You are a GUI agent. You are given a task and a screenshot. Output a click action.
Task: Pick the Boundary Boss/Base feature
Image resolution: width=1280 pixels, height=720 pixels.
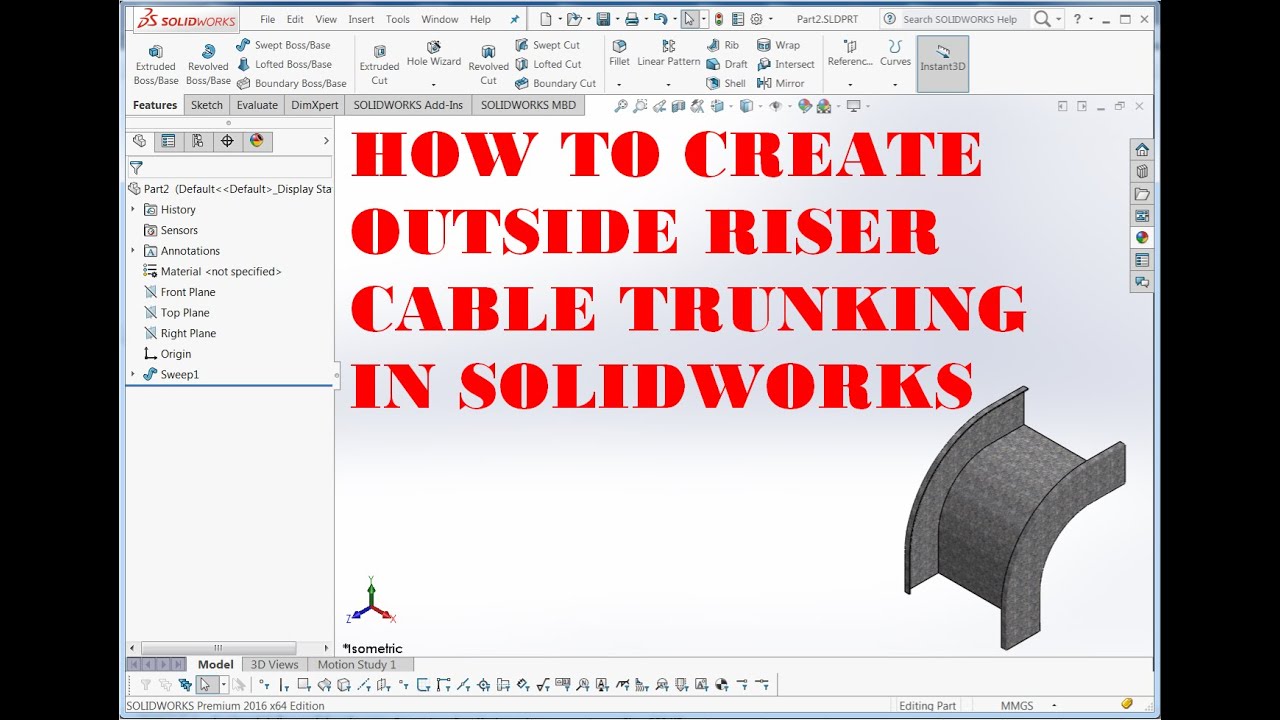(x=291, y=83)
